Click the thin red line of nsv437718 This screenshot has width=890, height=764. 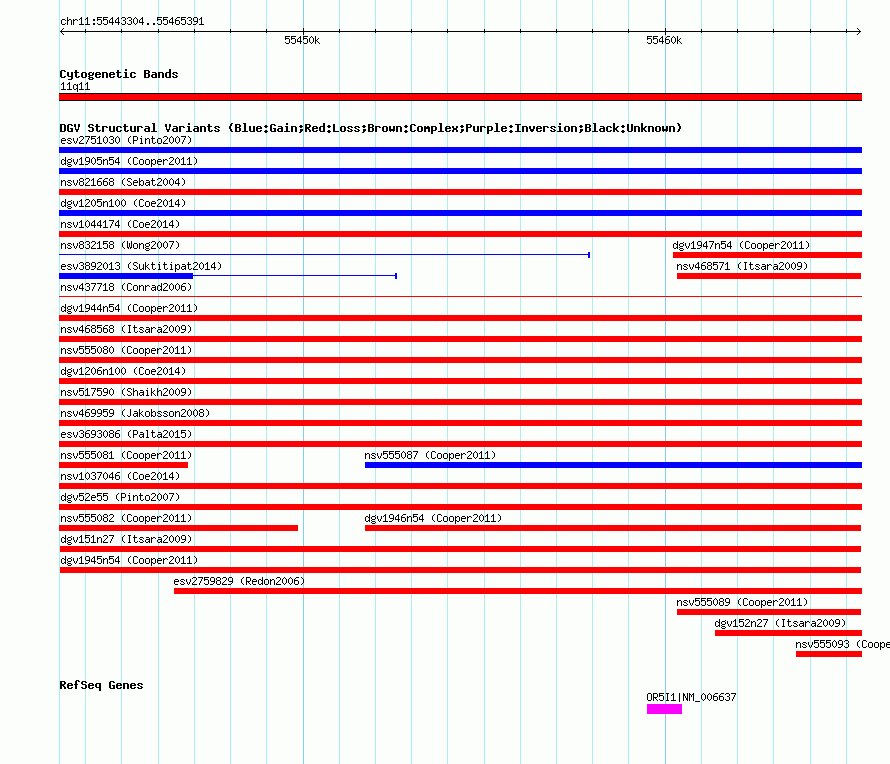point(460,296)
